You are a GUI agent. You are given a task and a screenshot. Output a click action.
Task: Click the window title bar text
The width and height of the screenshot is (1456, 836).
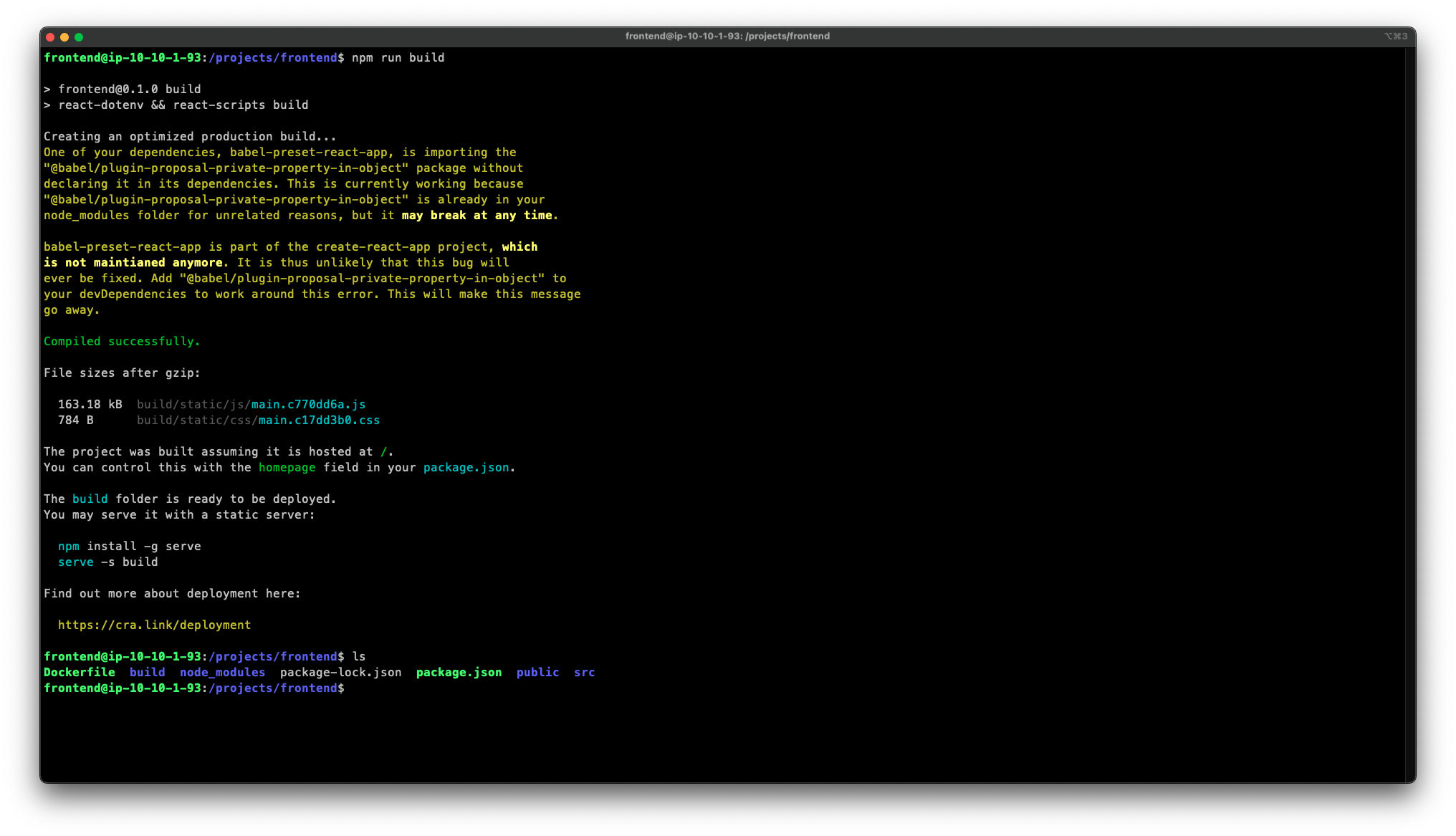coord(727,37)
